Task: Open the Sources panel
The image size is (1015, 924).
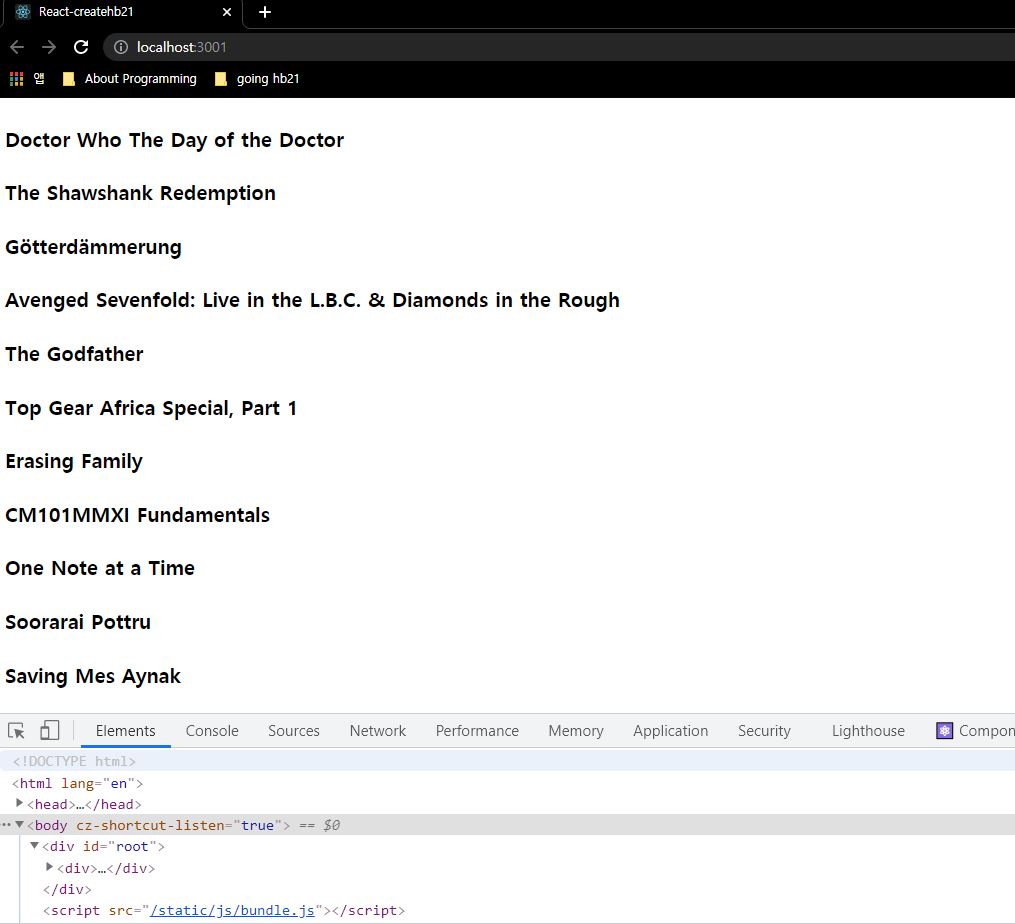Action: pos(294,731)
